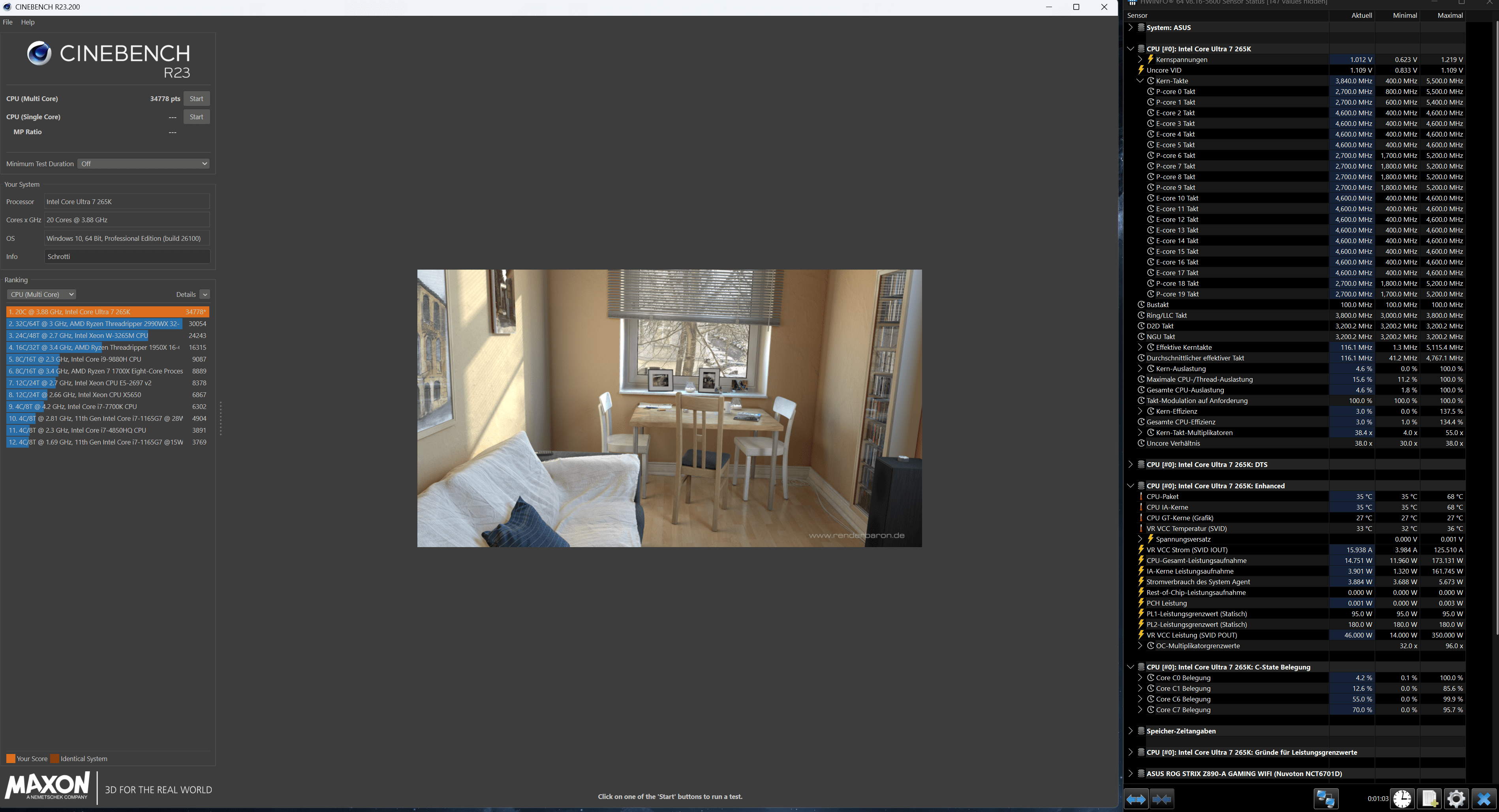The width and height of the screenshot is (1499, 812).
Task: Open HWiNFO sensor settings gear
Action: [1456, 799]
